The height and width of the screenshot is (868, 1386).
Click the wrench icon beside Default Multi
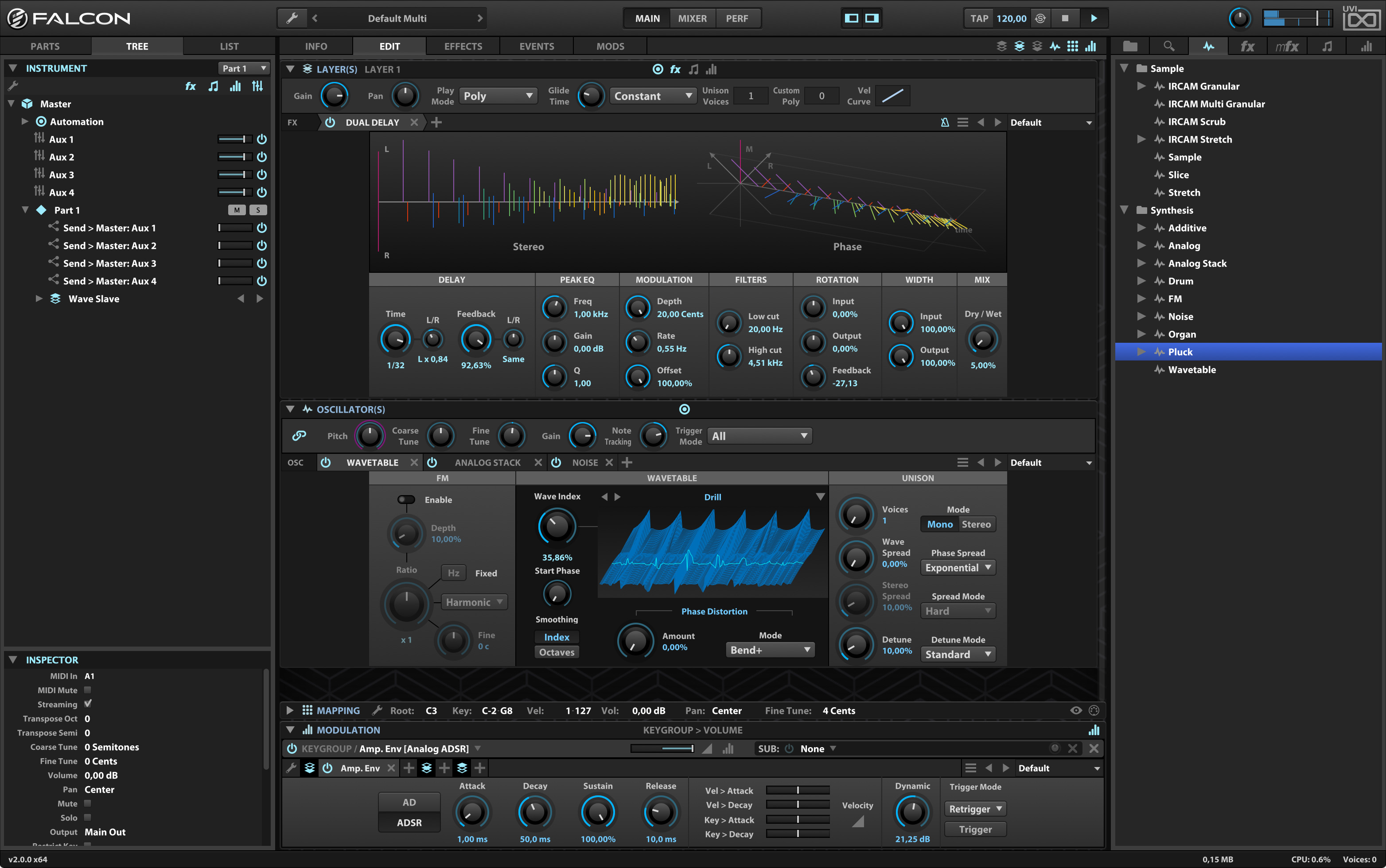click(292, 18)
